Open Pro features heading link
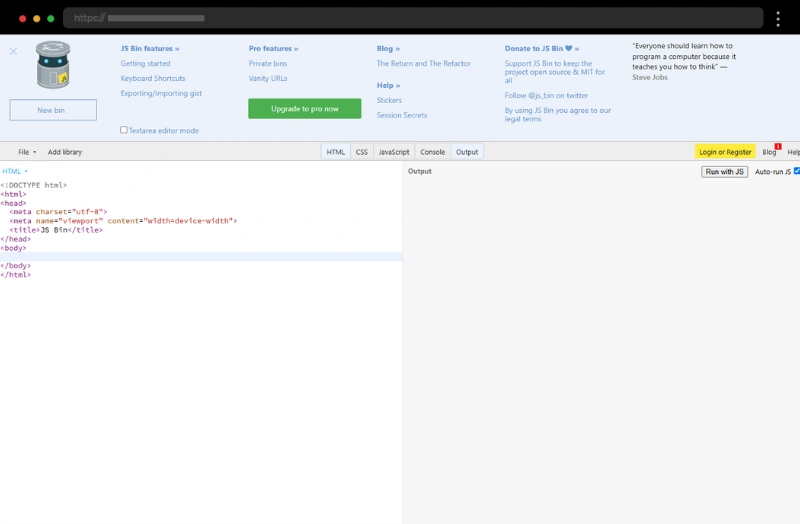 click(273, 48)
